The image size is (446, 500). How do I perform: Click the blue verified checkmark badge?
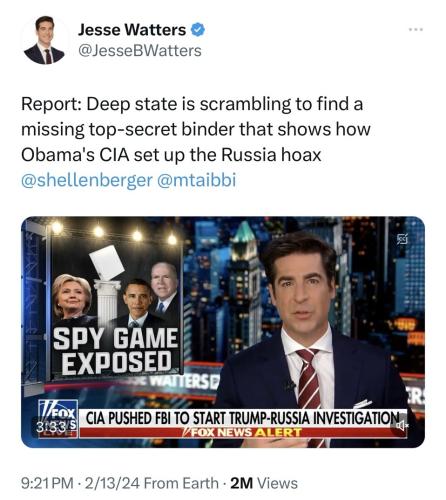(x=198, y=30)
